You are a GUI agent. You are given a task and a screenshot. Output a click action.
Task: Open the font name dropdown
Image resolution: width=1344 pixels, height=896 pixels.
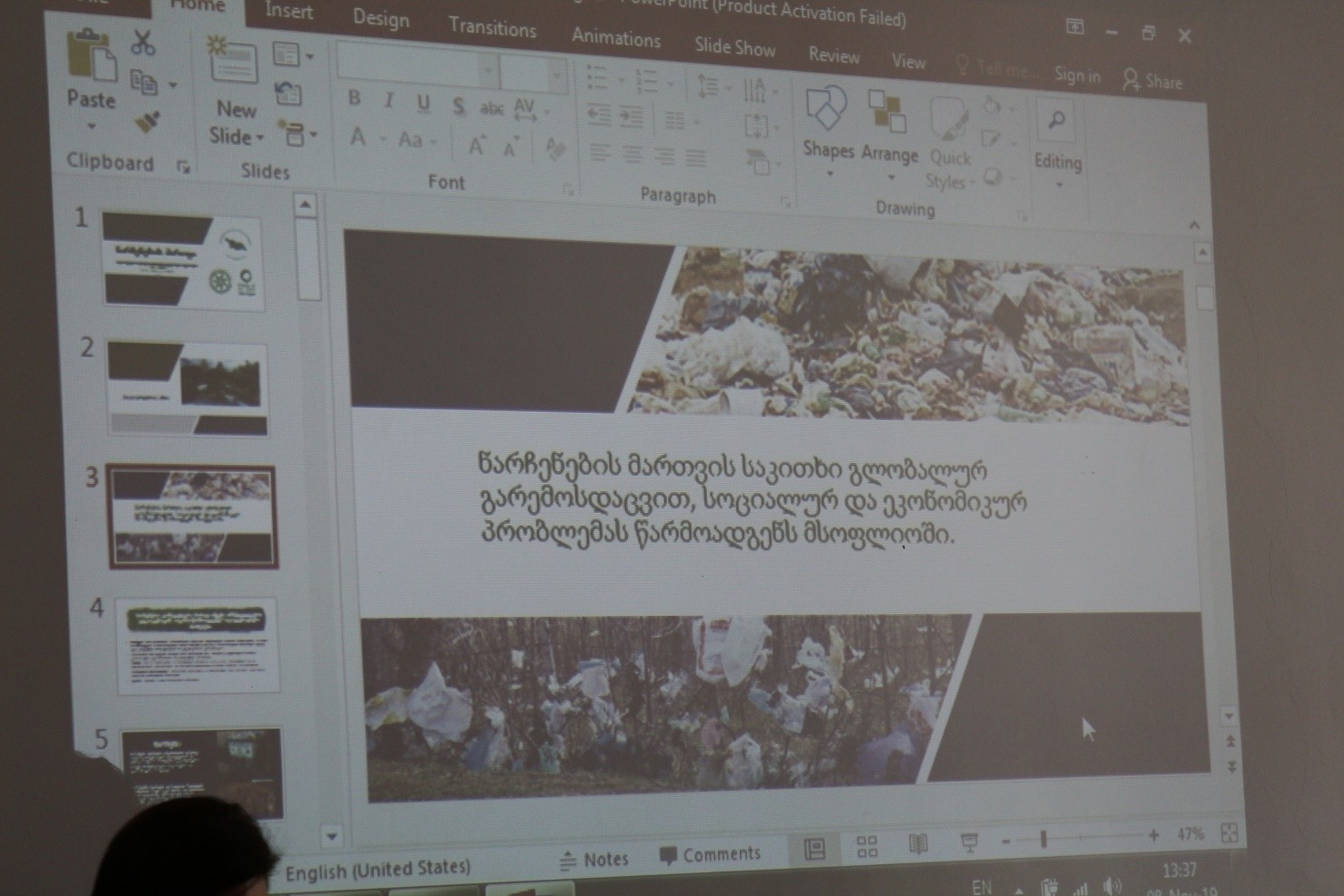[489, 70]
